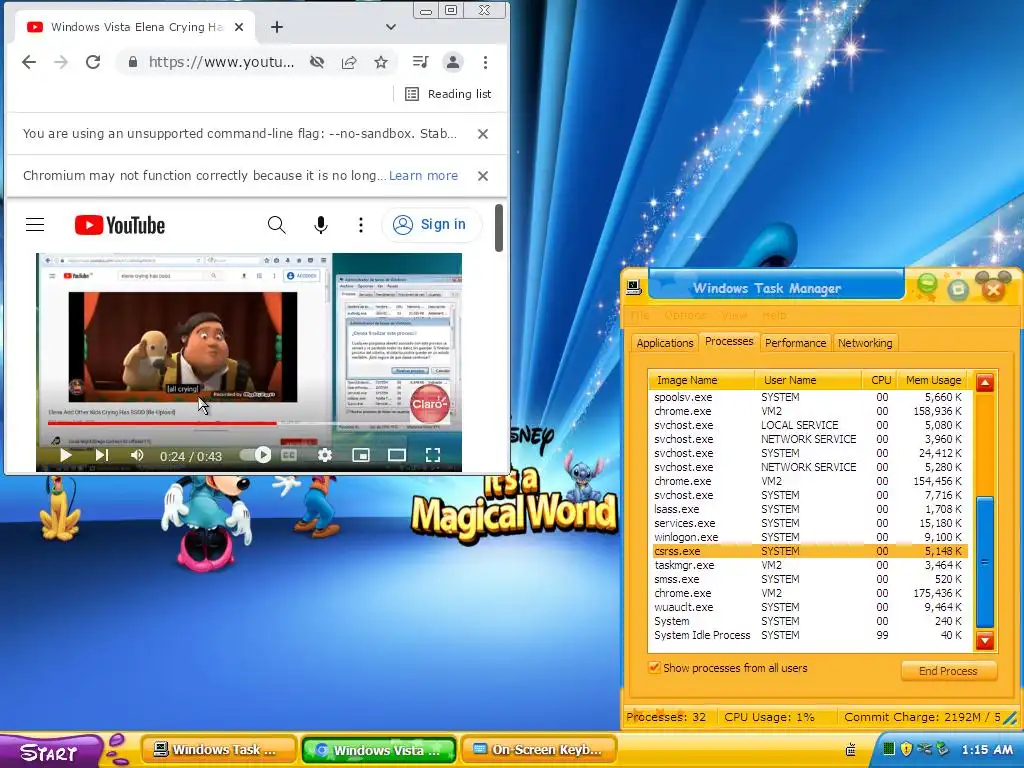
Task: Enable theater mode
Action: point(396,455)
